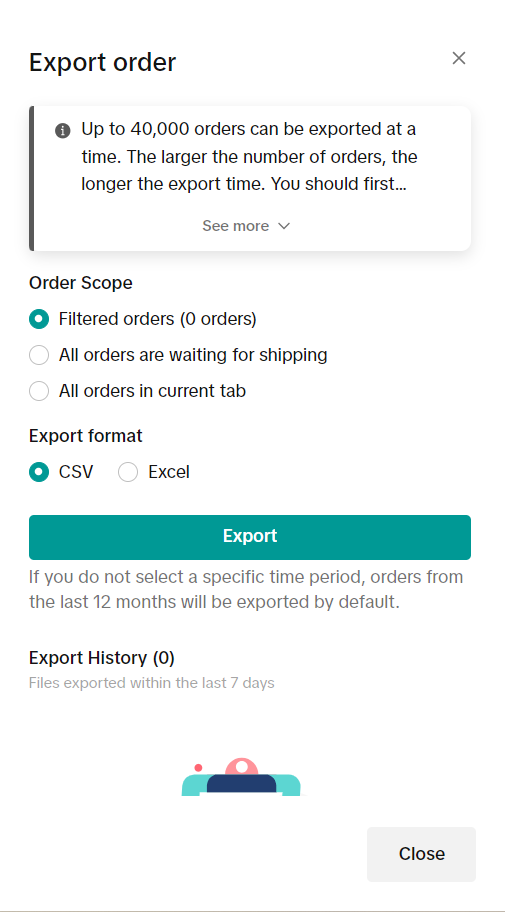
Task: Click the Export format section label
Action: coord(86,436)
